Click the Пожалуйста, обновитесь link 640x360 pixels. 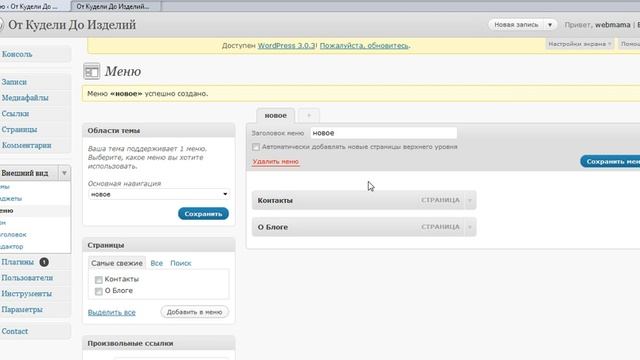(x=364, y=46)
